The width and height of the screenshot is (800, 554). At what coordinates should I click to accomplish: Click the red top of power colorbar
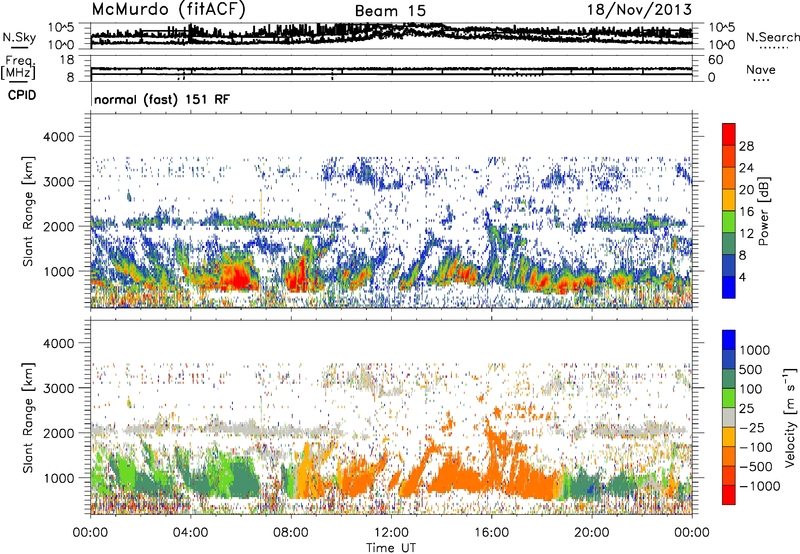coord(729,134)
